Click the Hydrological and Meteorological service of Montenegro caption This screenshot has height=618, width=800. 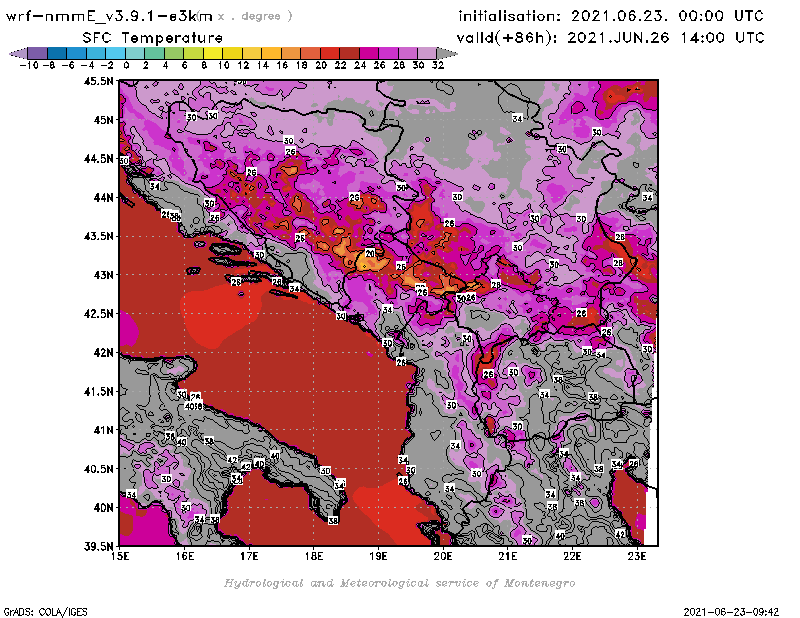[x=399, y=583]
